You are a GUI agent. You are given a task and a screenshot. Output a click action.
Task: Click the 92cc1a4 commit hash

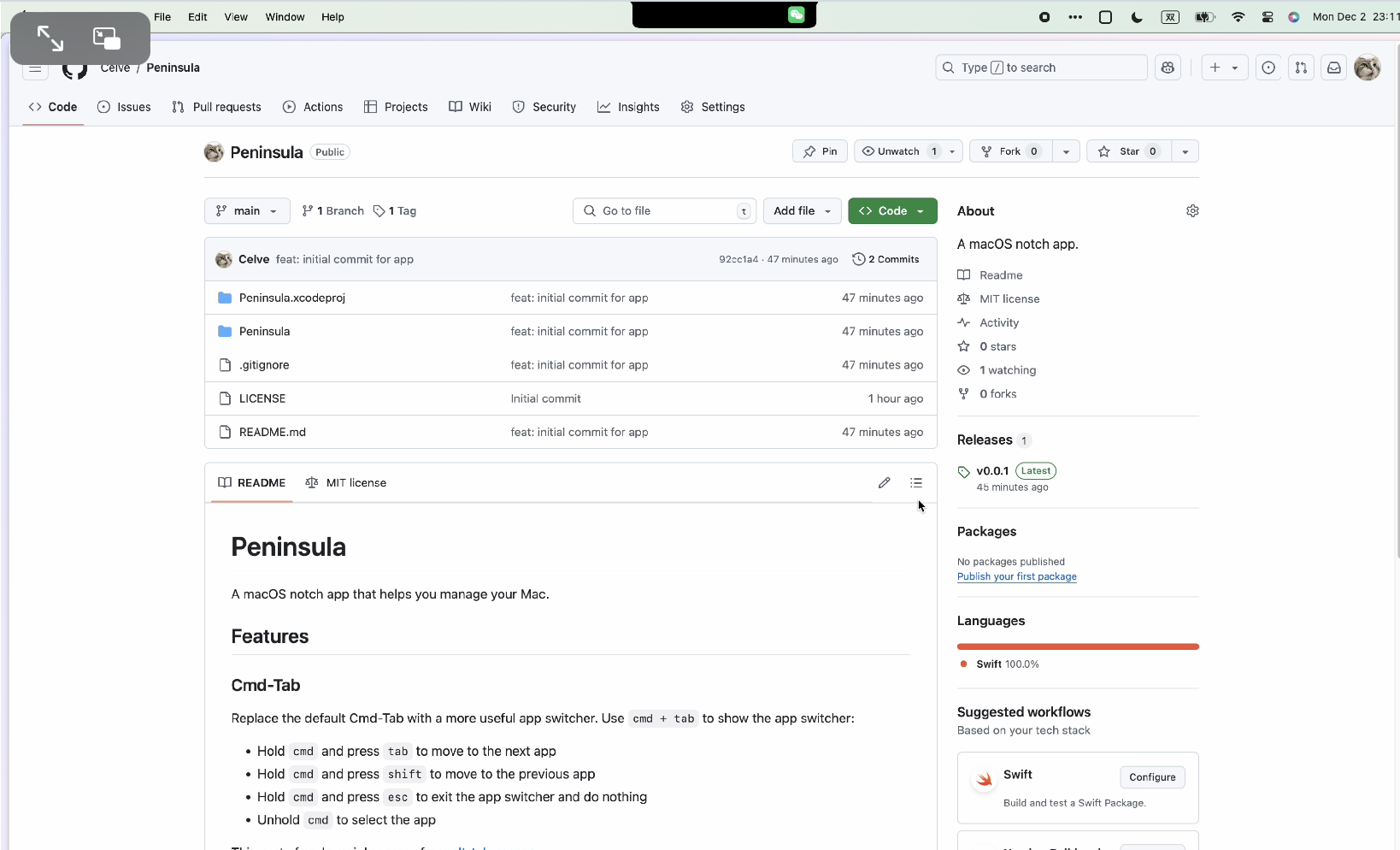(x=738, y=260)
